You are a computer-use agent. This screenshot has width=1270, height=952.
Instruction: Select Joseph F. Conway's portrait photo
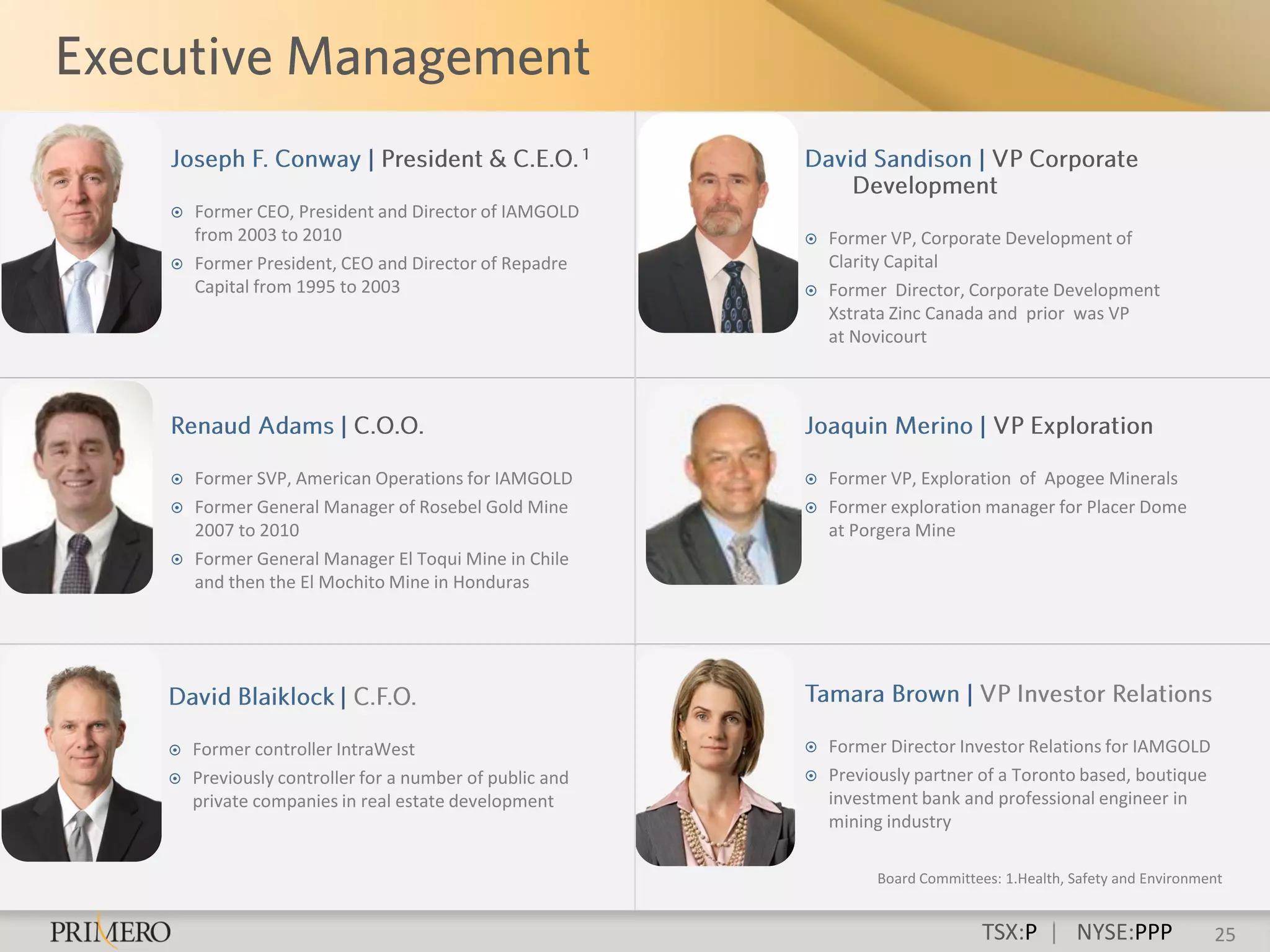pyautogui.click(x=81, y=223)
